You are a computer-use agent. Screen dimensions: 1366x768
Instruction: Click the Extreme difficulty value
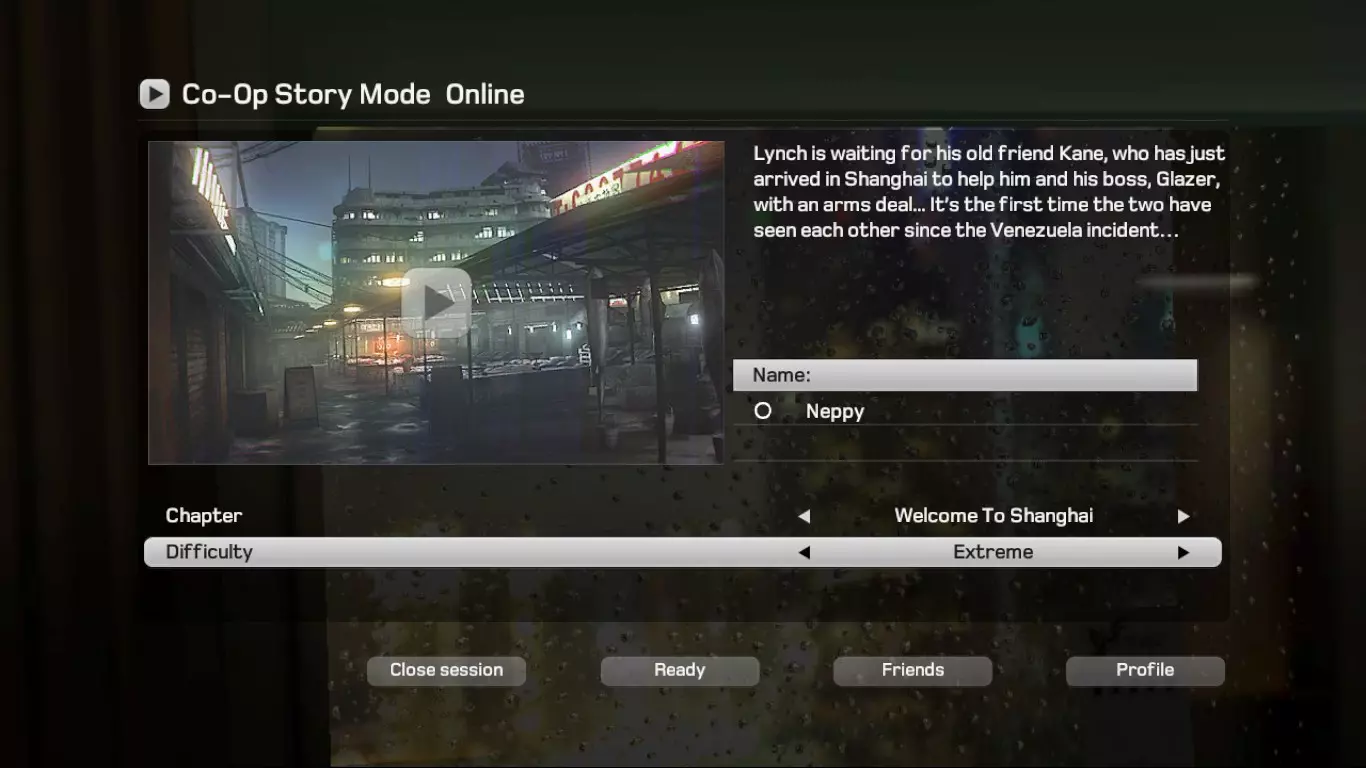(993, 552)
